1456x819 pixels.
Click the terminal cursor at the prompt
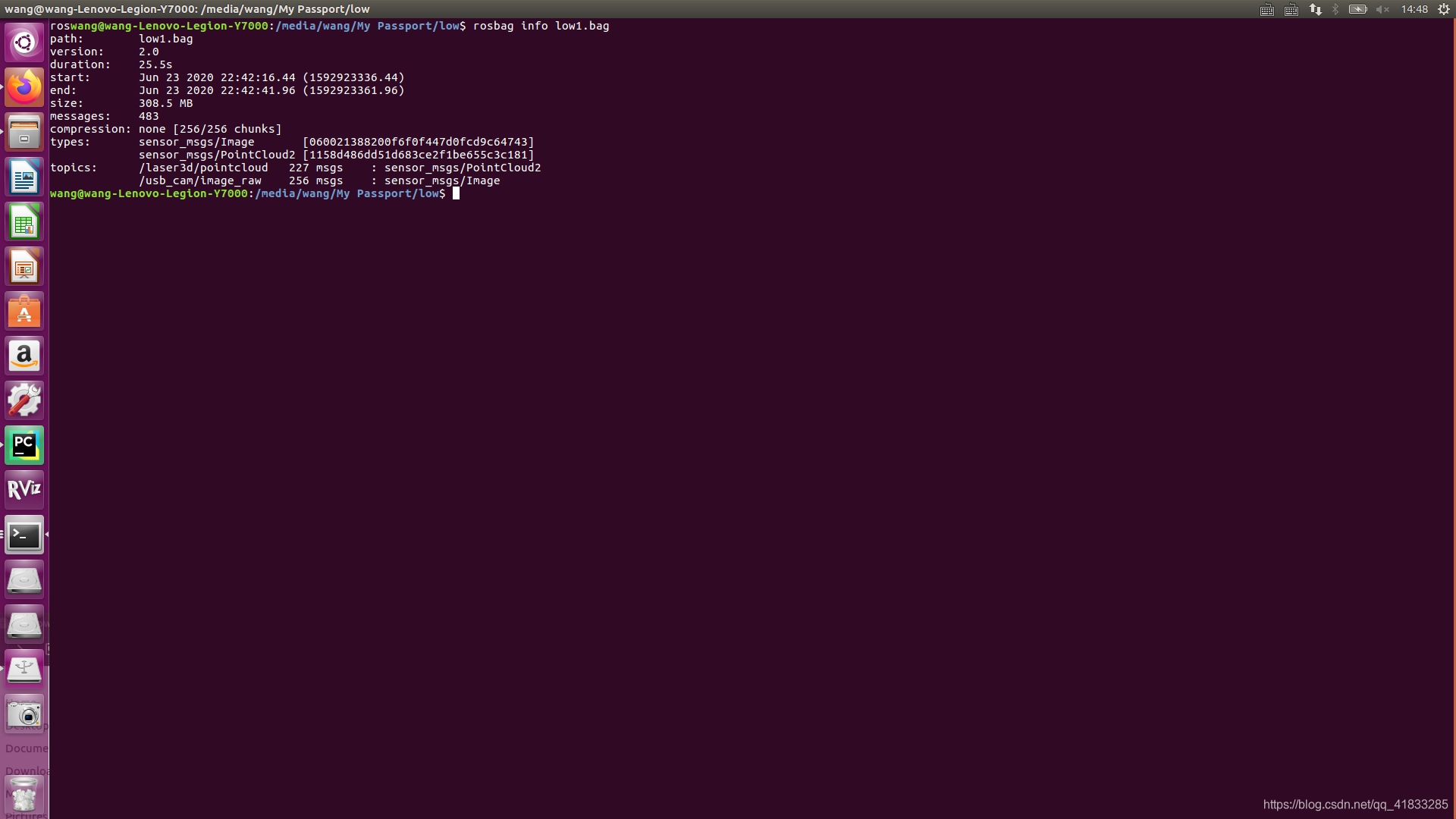tap(456, 193)
